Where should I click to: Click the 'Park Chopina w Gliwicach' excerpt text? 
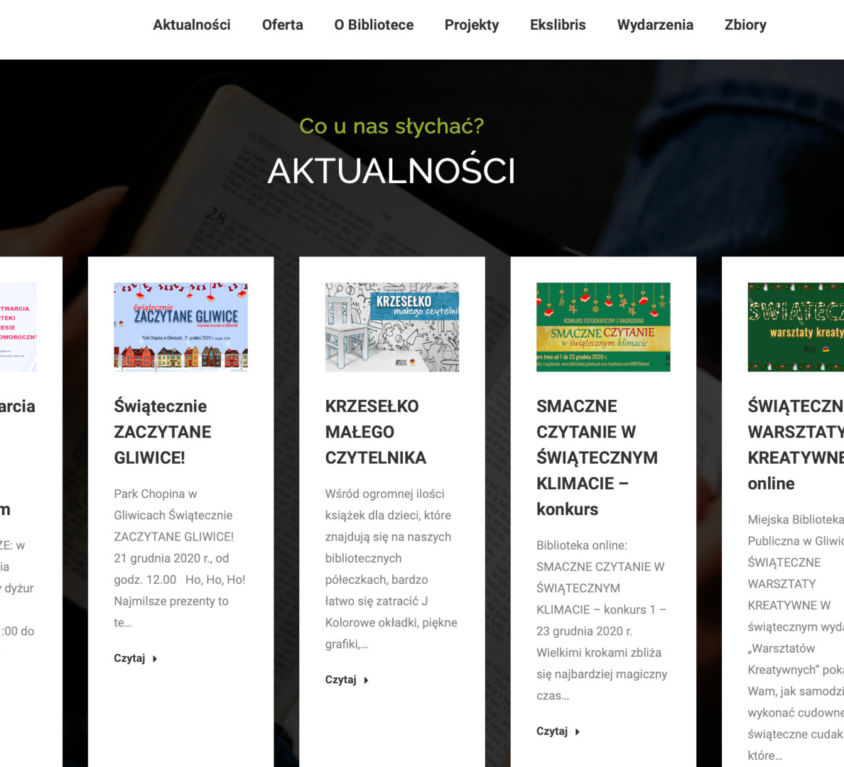click(180, 558)
